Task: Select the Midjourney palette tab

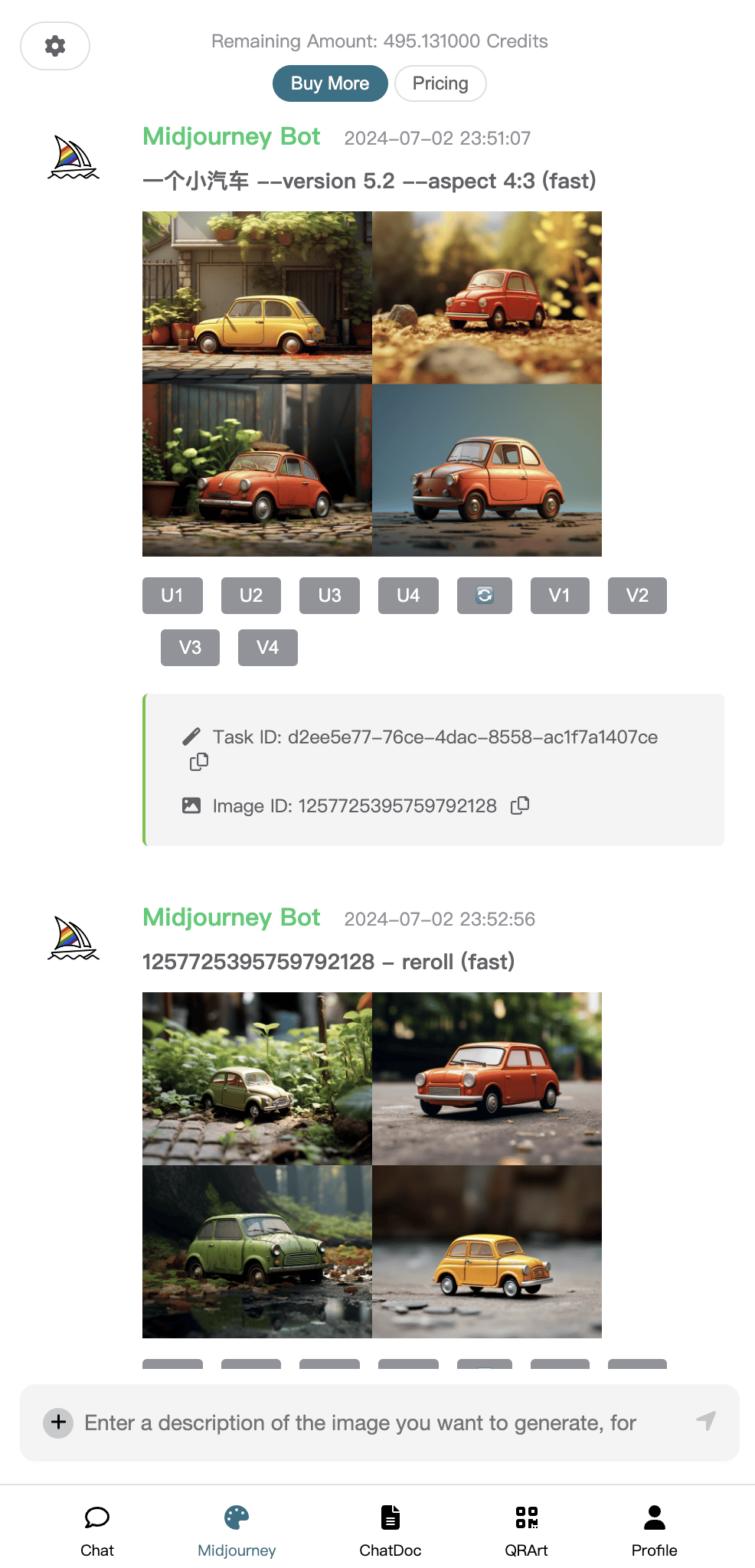Action: [x=237, y=1530]
